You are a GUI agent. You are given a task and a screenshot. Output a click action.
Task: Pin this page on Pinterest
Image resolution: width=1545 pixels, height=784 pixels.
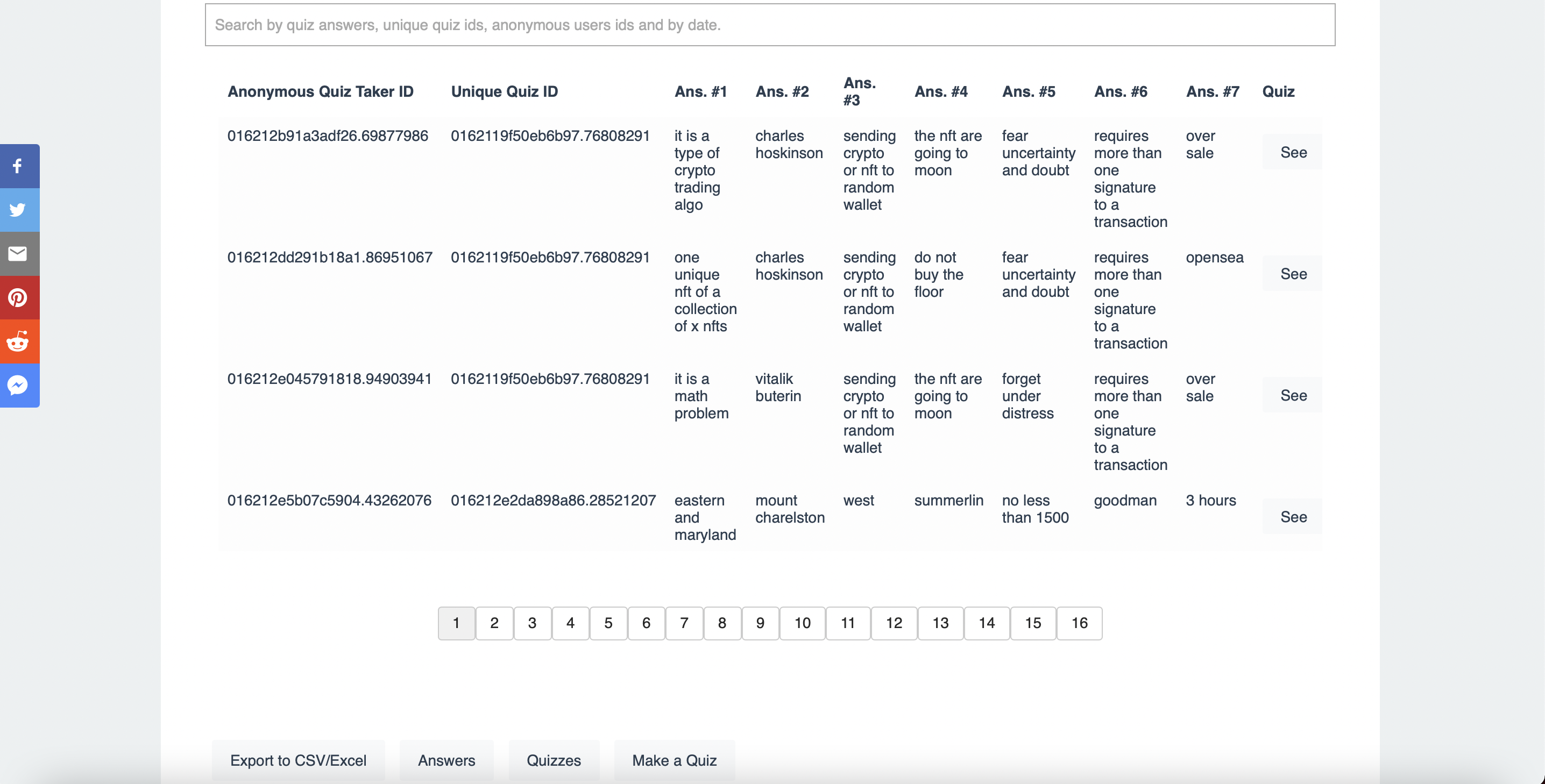pos(18,297)
